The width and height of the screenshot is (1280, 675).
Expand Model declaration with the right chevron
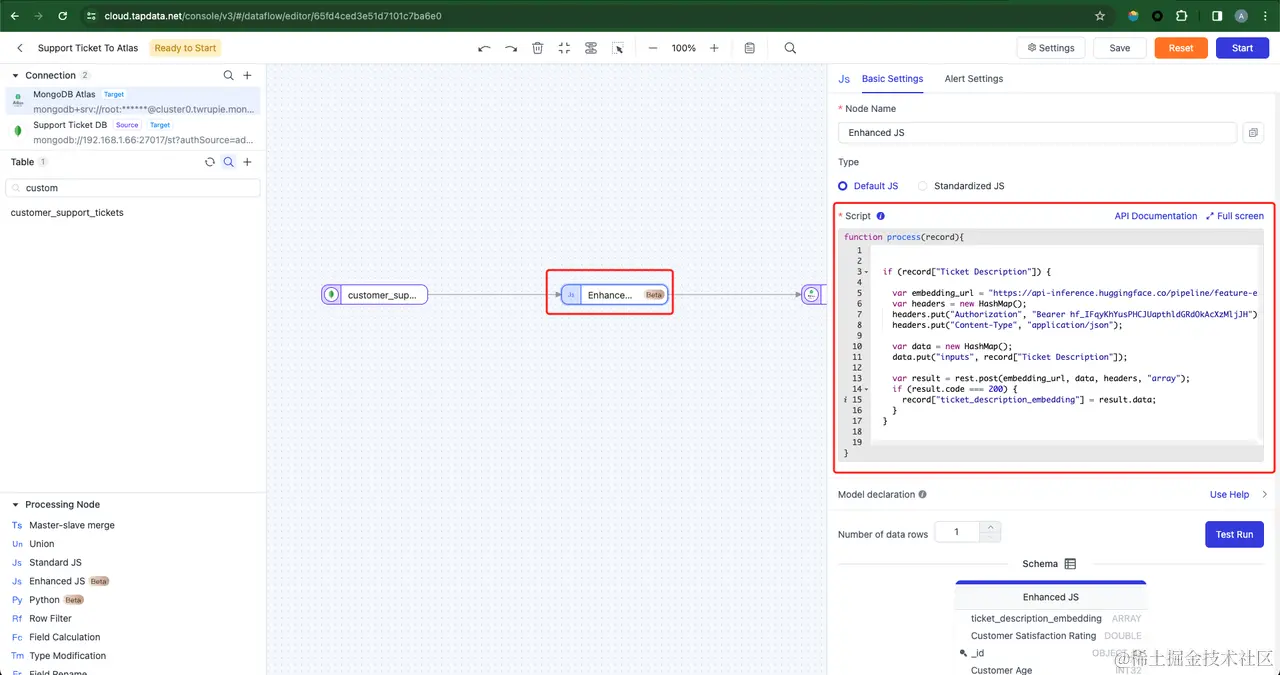pos(1264,494)
